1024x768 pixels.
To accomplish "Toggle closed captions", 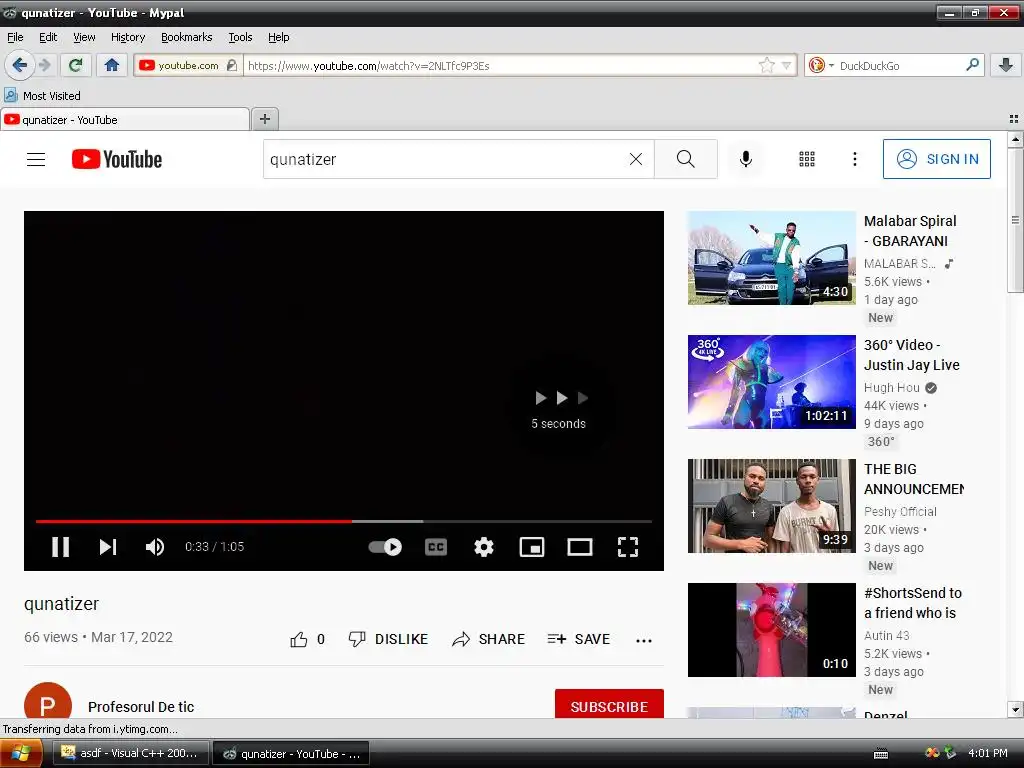I will [x=436, y=547].
